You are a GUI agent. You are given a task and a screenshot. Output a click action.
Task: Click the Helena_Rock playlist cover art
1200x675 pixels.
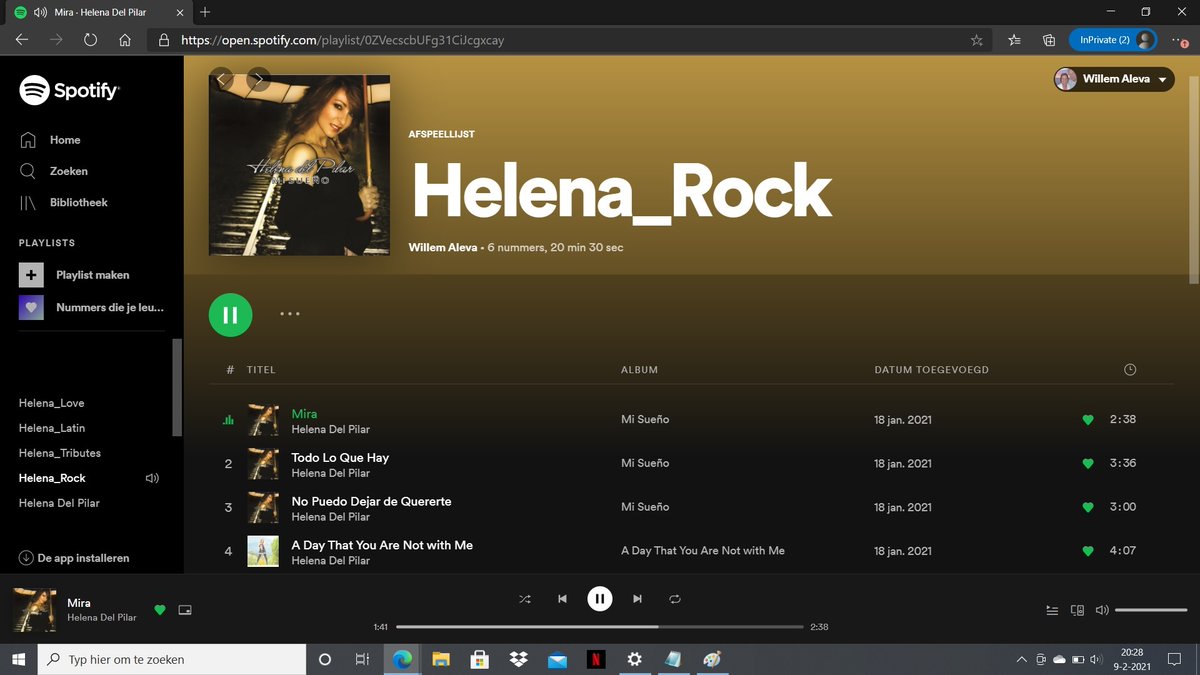point(299,165)
